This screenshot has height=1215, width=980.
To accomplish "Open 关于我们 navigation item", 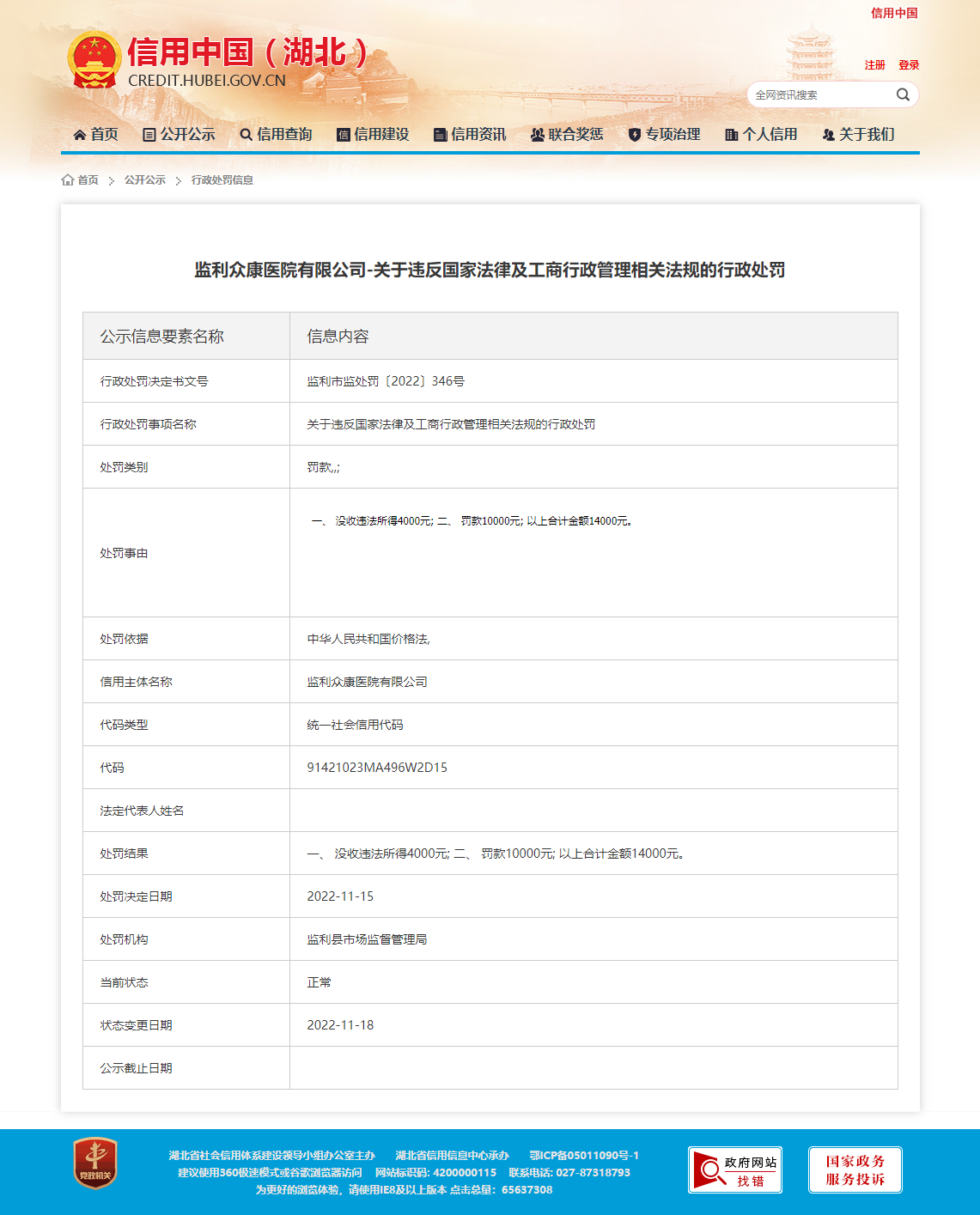I will click(859, 134).
